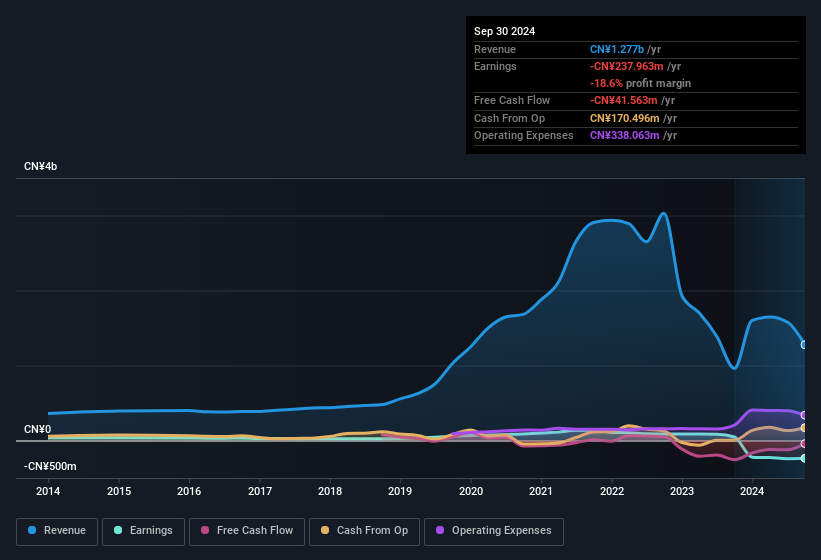
Task: Click the Cash From Op endpoint marker
Action: 804,428
